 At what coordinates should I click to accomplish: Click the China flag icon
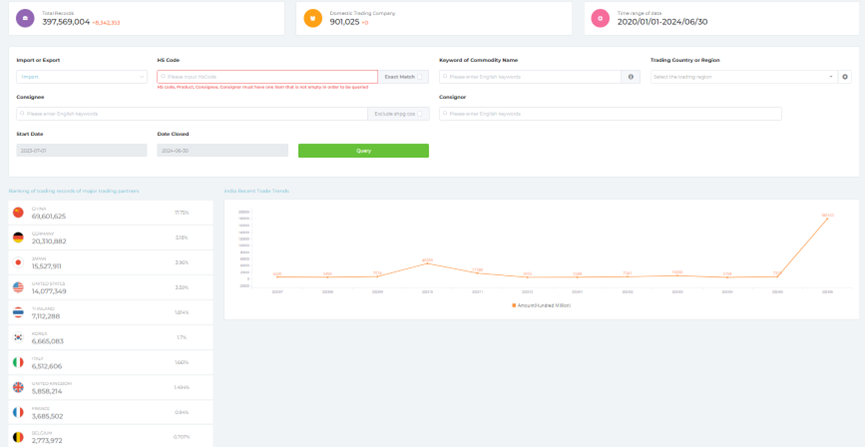click(x=18, y=212)
